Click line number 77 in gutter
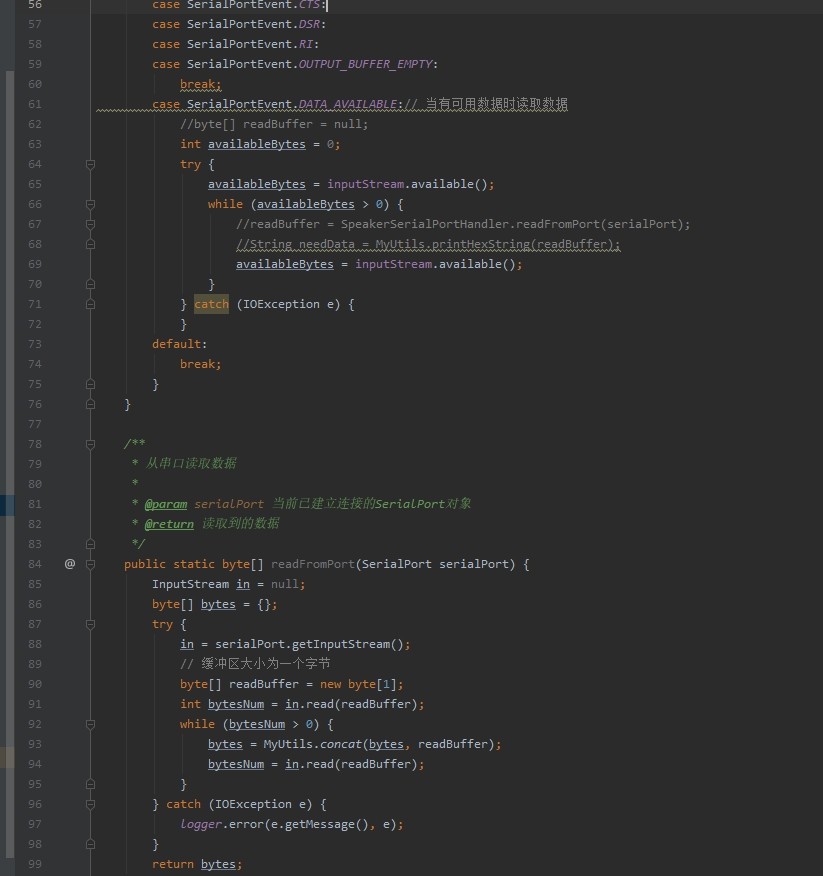823x876 pixels. [x=35, y=424]
